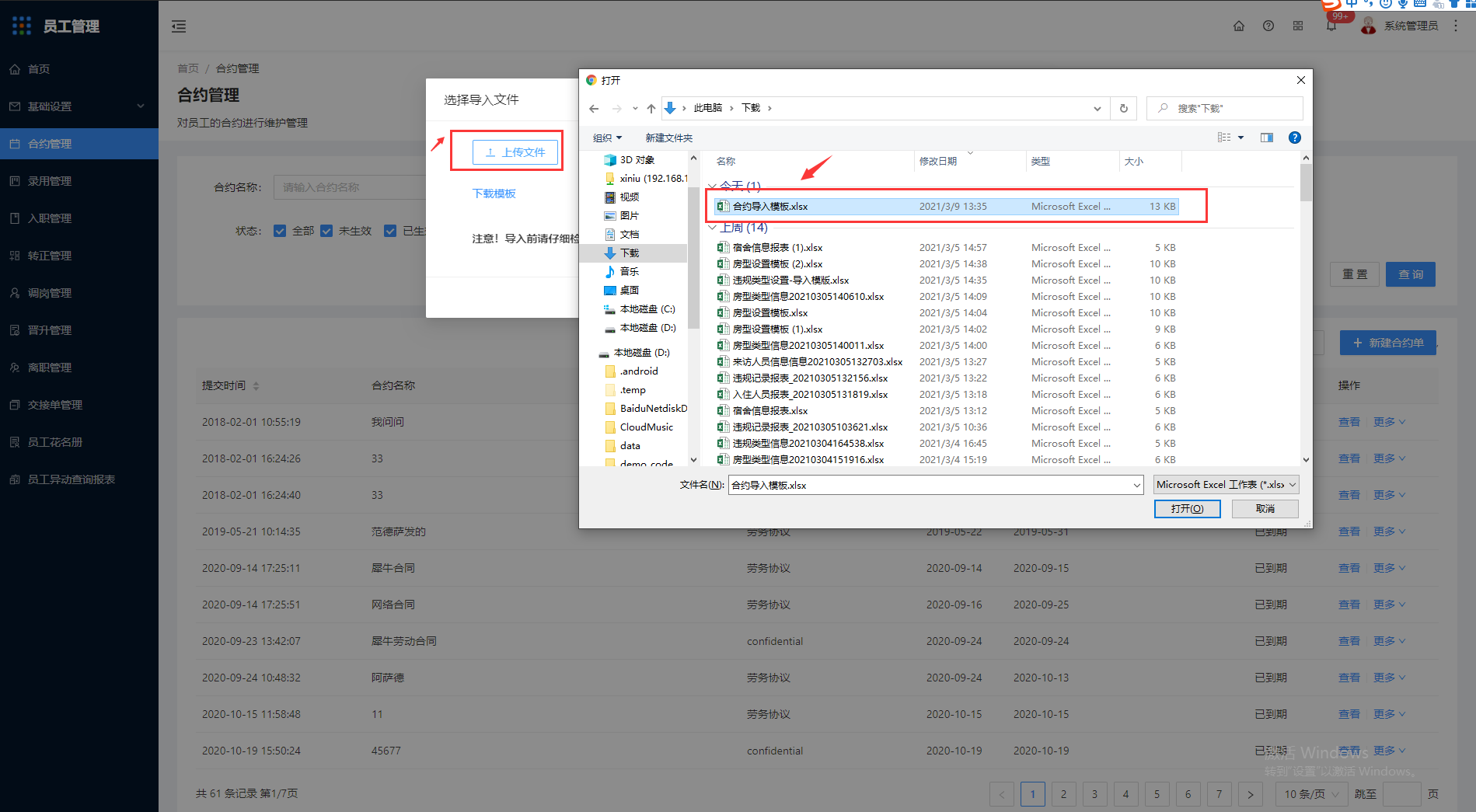Click 首页 in the breadcrumb

[187, 68]
